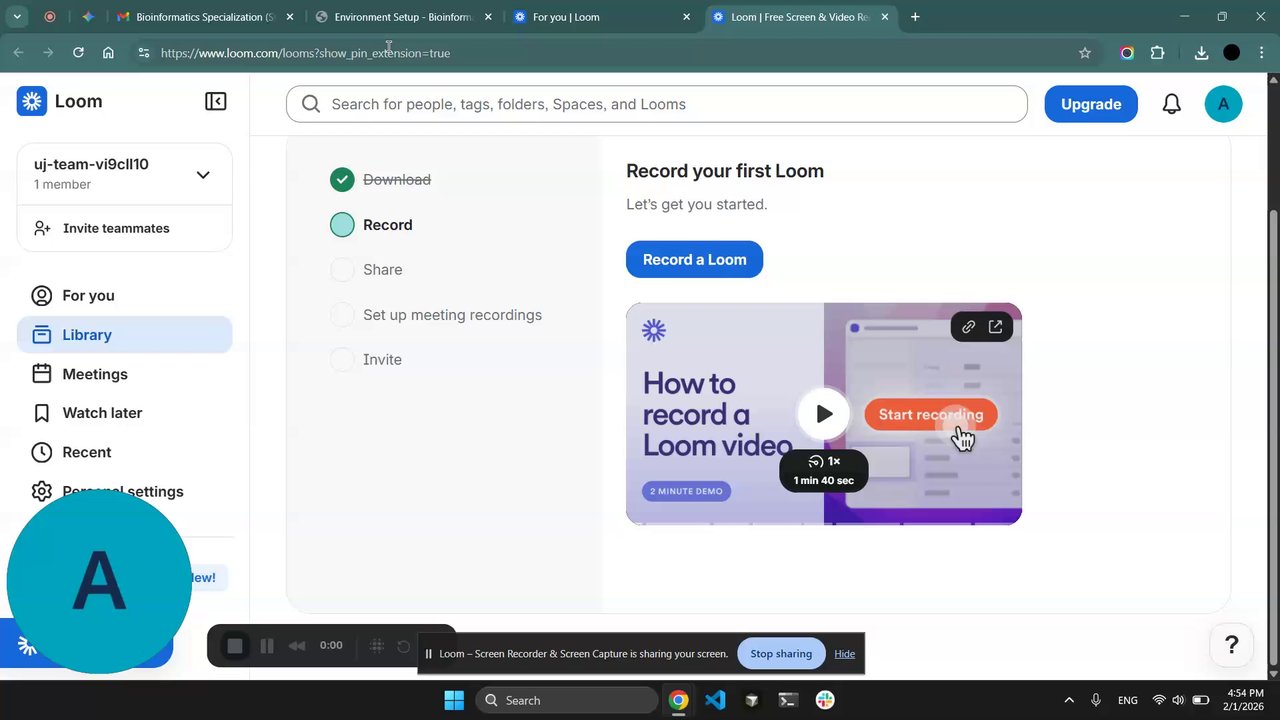Click the Recent text label
This screenshot has width=1280, height=720.
tap(87, 452)
